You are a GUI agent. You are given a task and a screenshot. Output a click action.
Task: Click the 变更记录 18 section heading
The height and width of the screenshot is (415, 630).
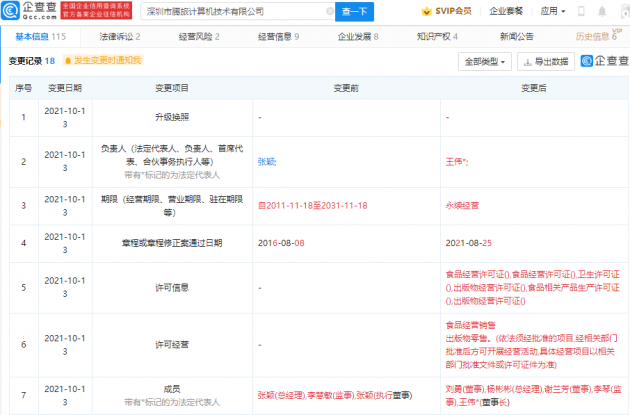32,61
